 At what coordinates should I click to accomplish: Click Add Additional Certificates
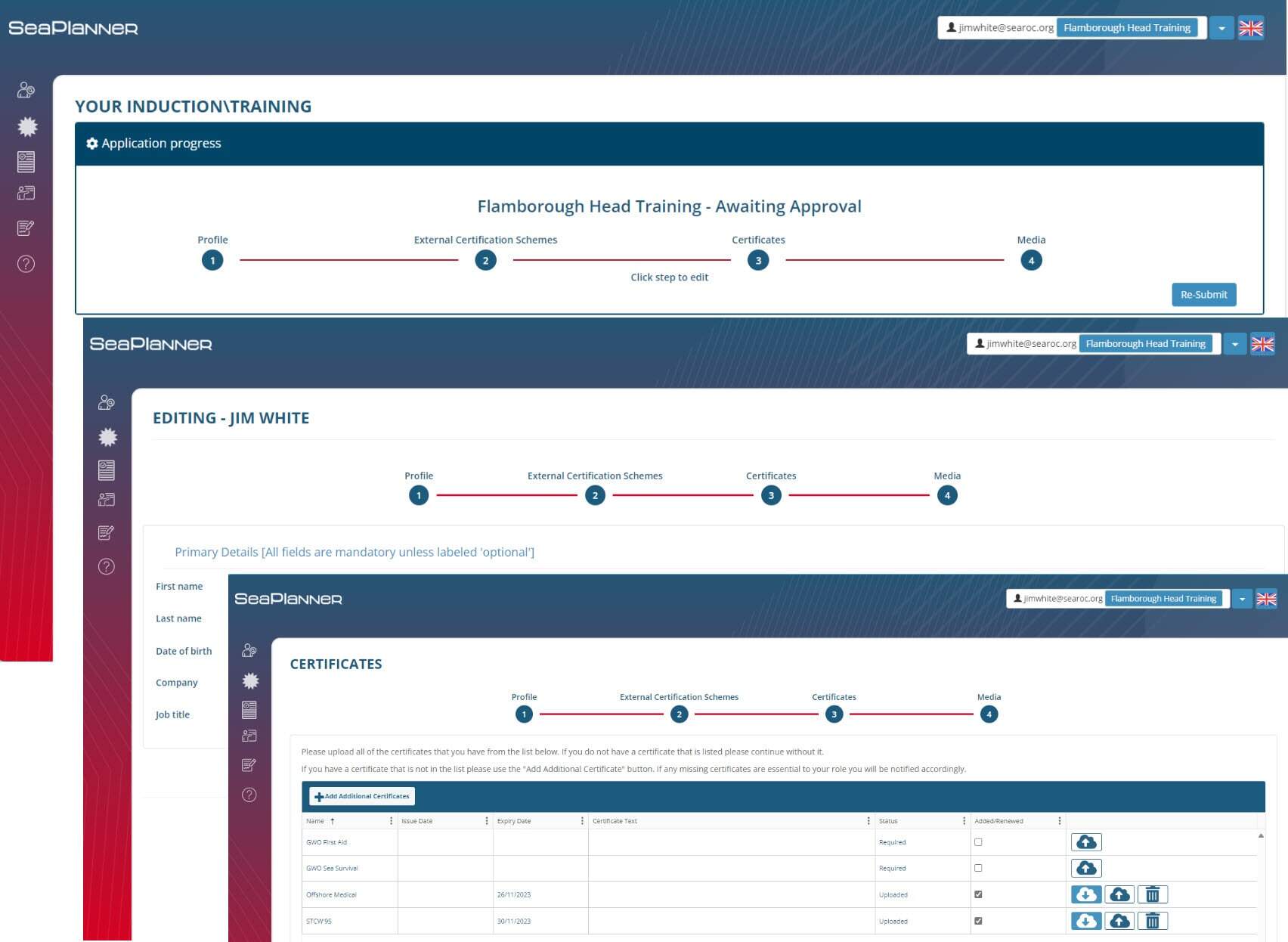click(361, 796)
